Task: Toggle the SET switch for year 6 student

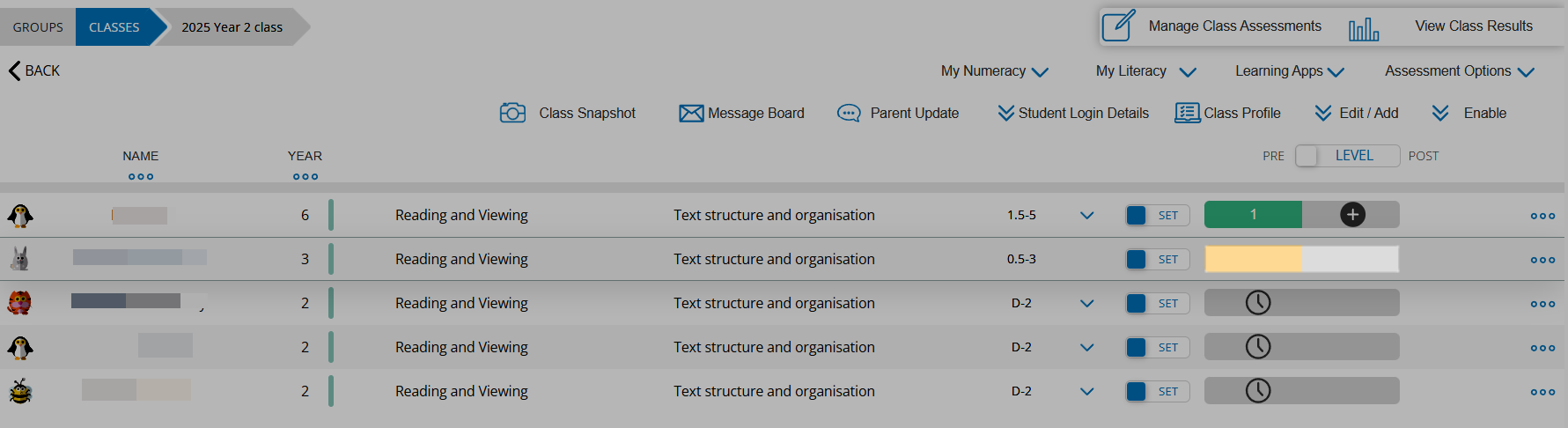Action: [x=1157, y=215]
